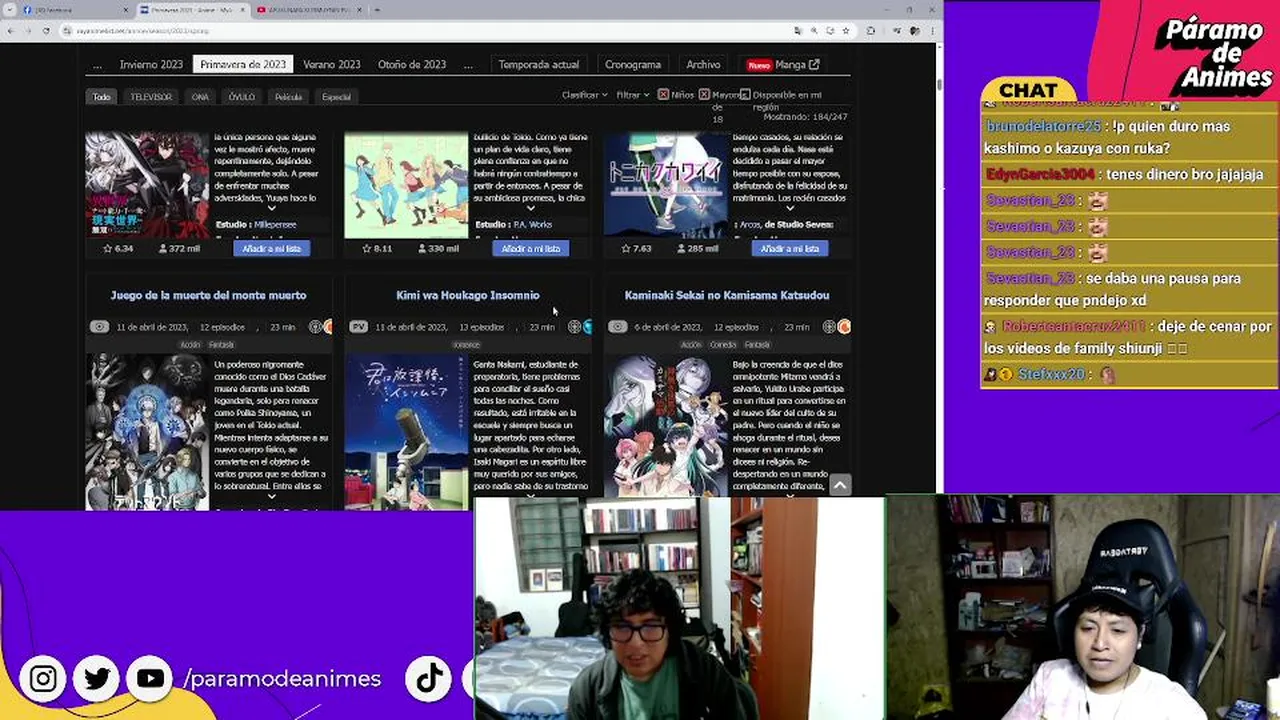The width and height of the screenshot is (1280, 720).
Task: Toggle Disponible en mi región checkbox
Action: click(x=745, y=95)
